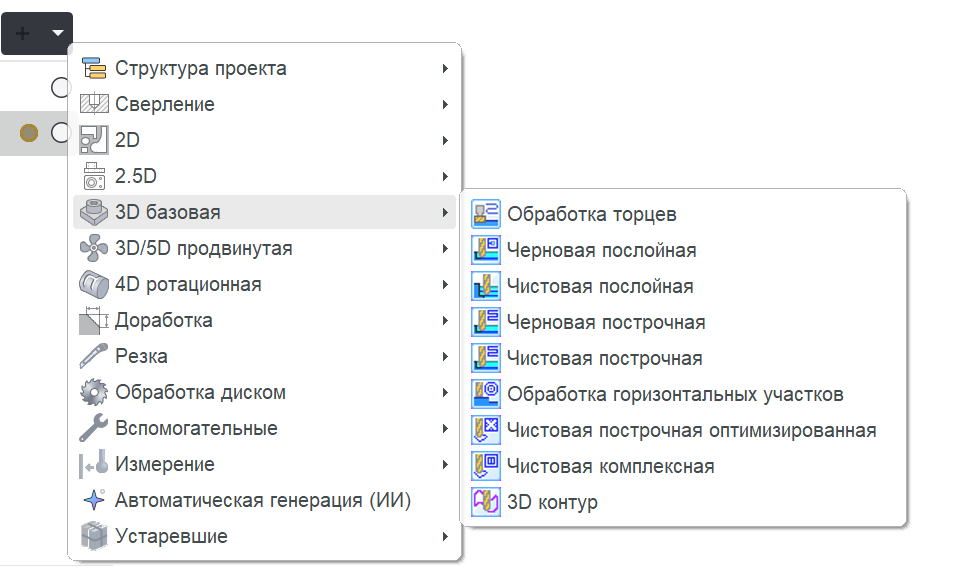Expand the 2.5D submenu arrow
Viewport: 975px width, 588px height.
click(445, 177)
